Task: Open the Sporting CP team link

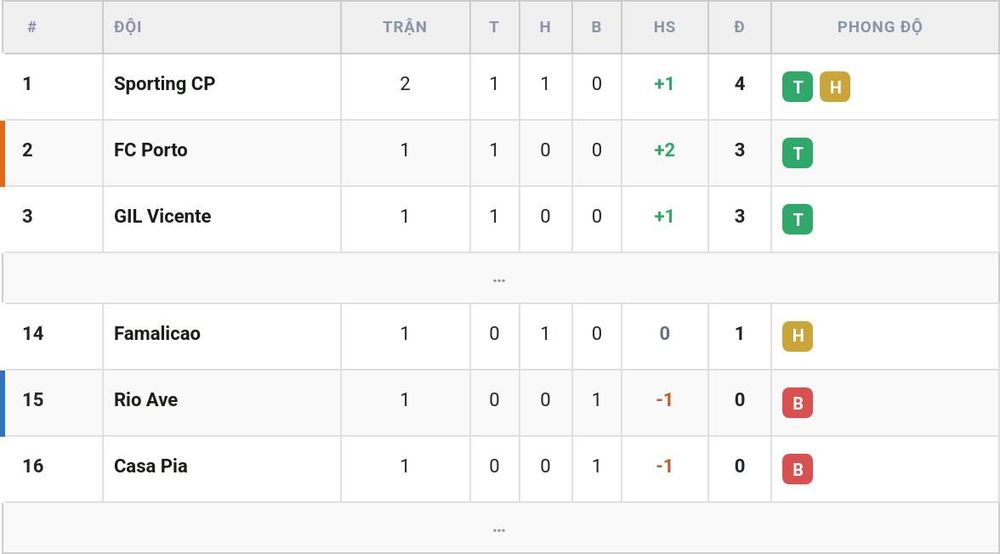Action: (x=165, y=84)
